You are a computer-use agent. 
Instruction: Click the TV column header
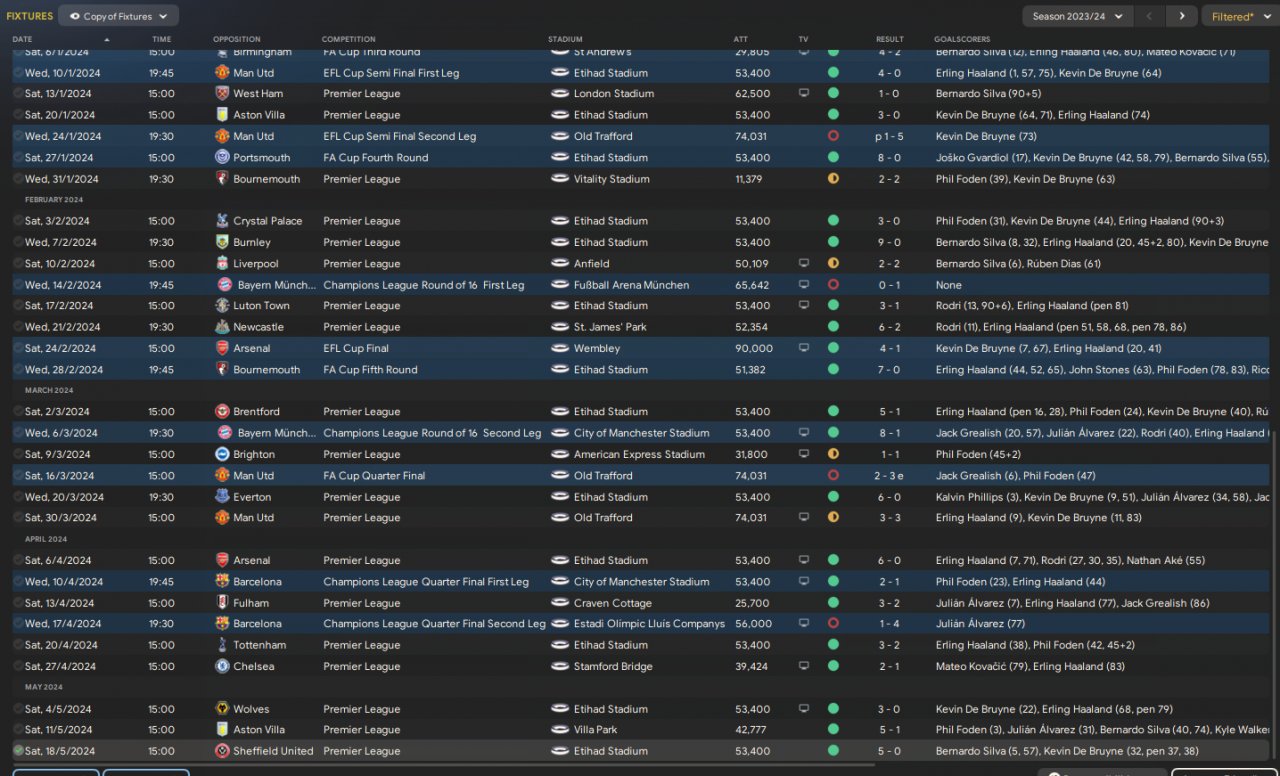[x=803, y=40]
